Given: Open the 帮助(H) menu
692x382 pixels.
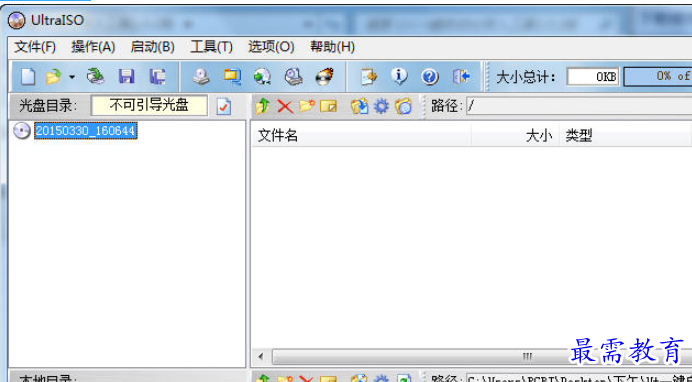Looking at the screenshot, I should pyautogui.click(x=332, y=47).
